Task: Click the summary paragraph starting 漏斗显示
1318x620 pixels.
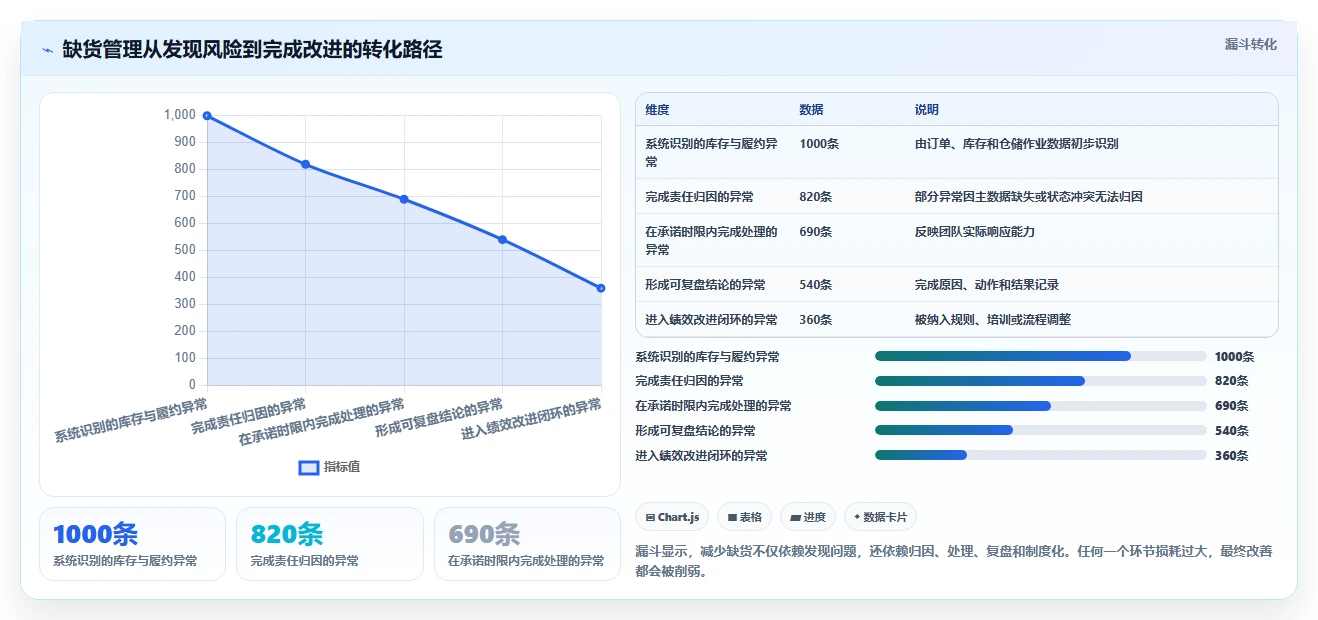Action: point(954,562)
